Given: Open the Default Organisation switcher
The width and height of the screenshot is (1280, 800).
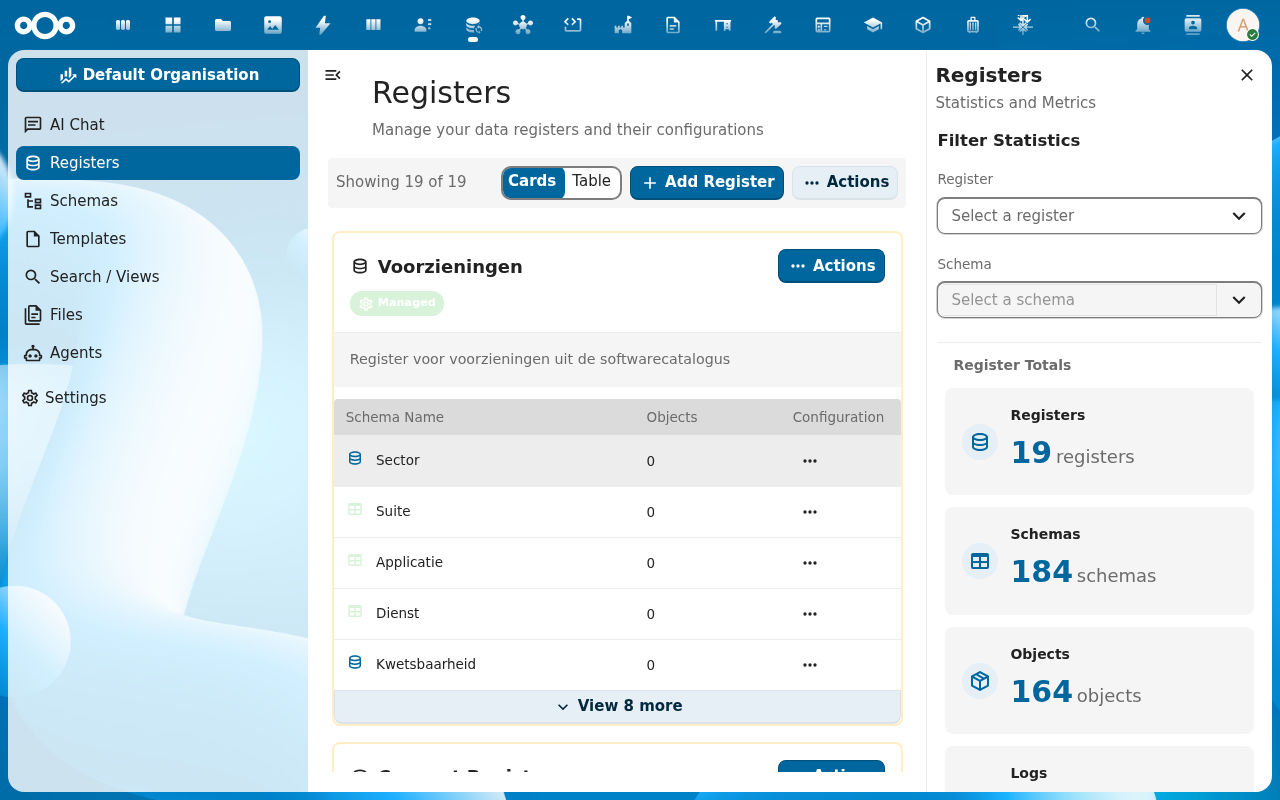Looking at the screenshot, I should (x=158, y=75).
